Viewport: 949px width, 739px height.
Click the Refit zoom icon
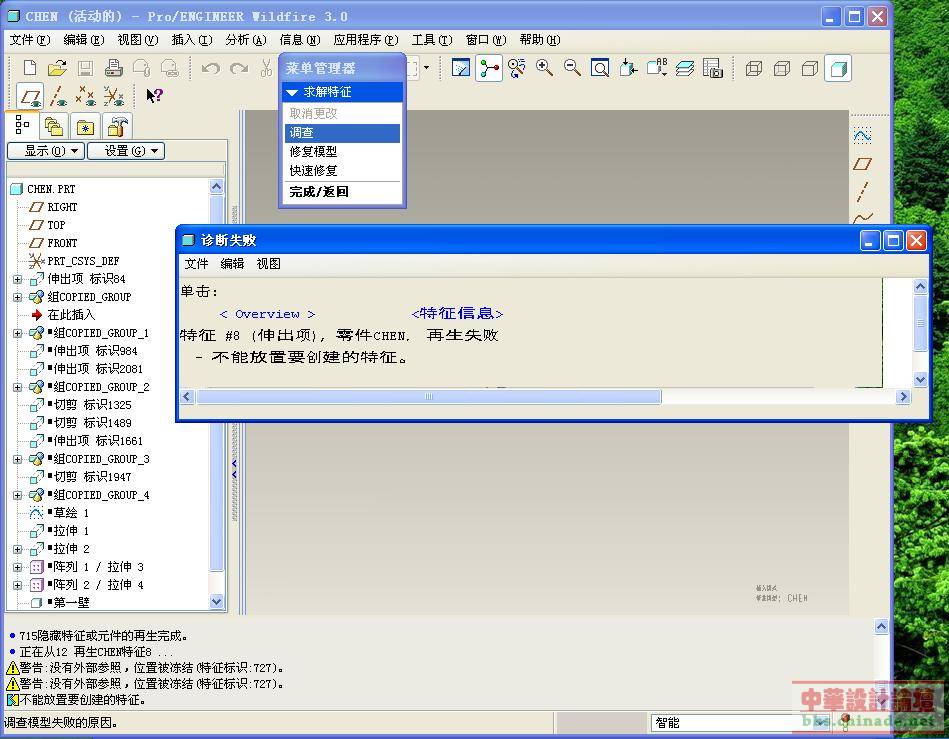pos(600,68)
